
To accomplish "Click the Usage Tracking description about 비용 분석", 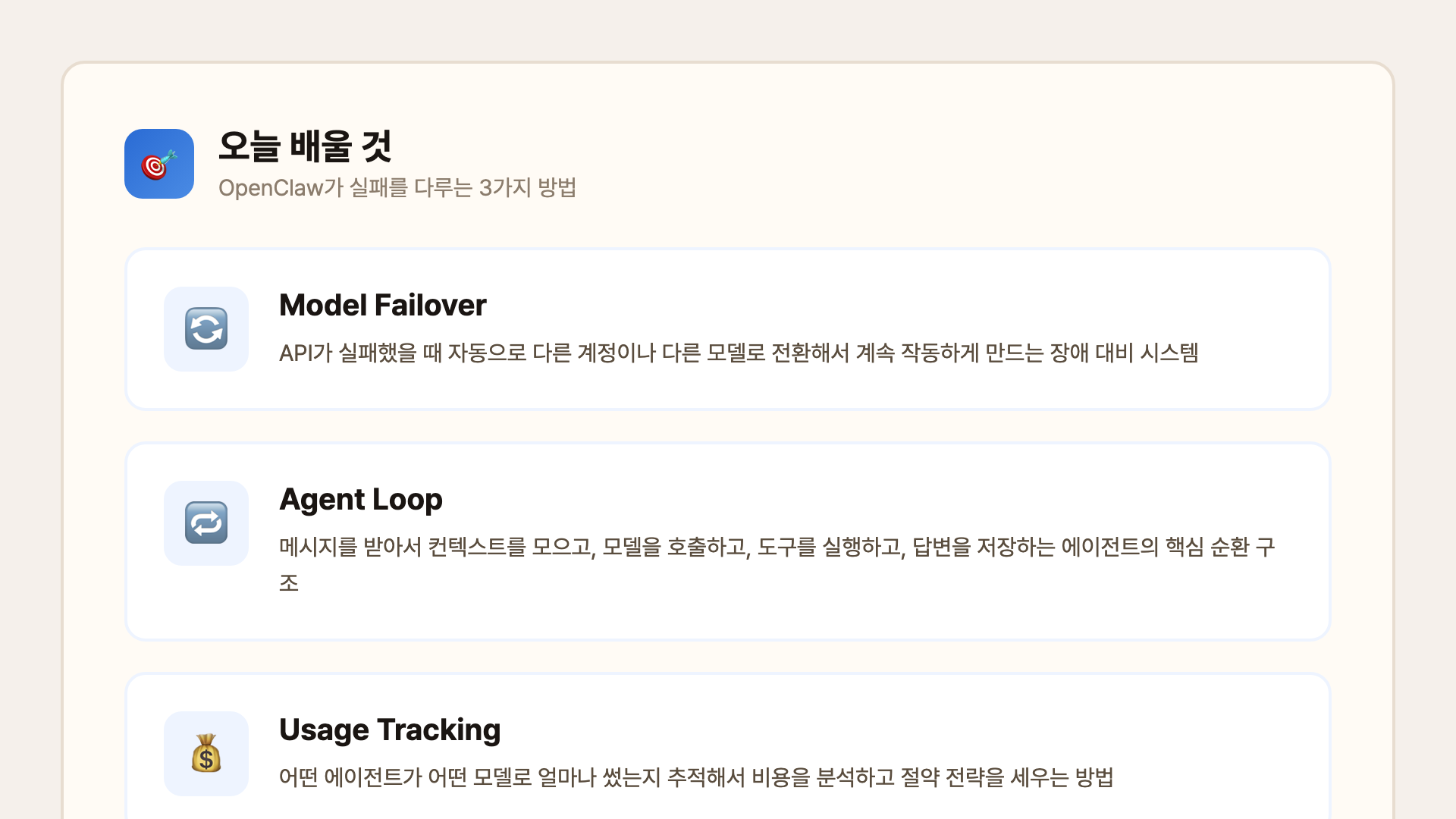I will point(695,777).
